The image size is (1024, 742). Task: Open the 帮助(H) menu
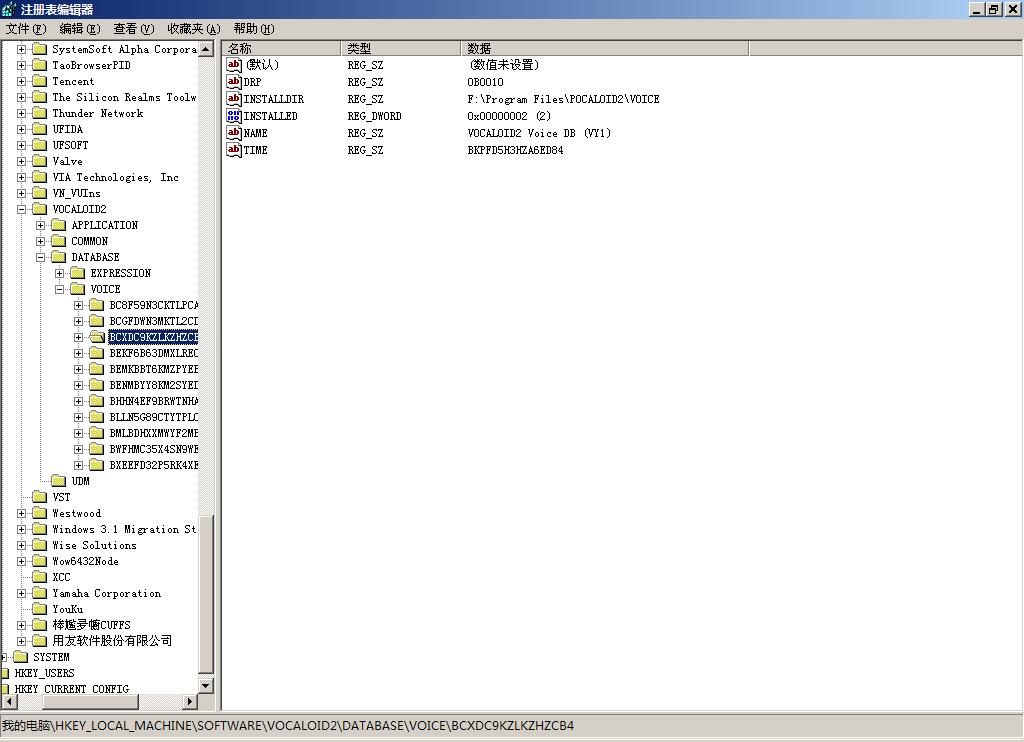[254, 29]
